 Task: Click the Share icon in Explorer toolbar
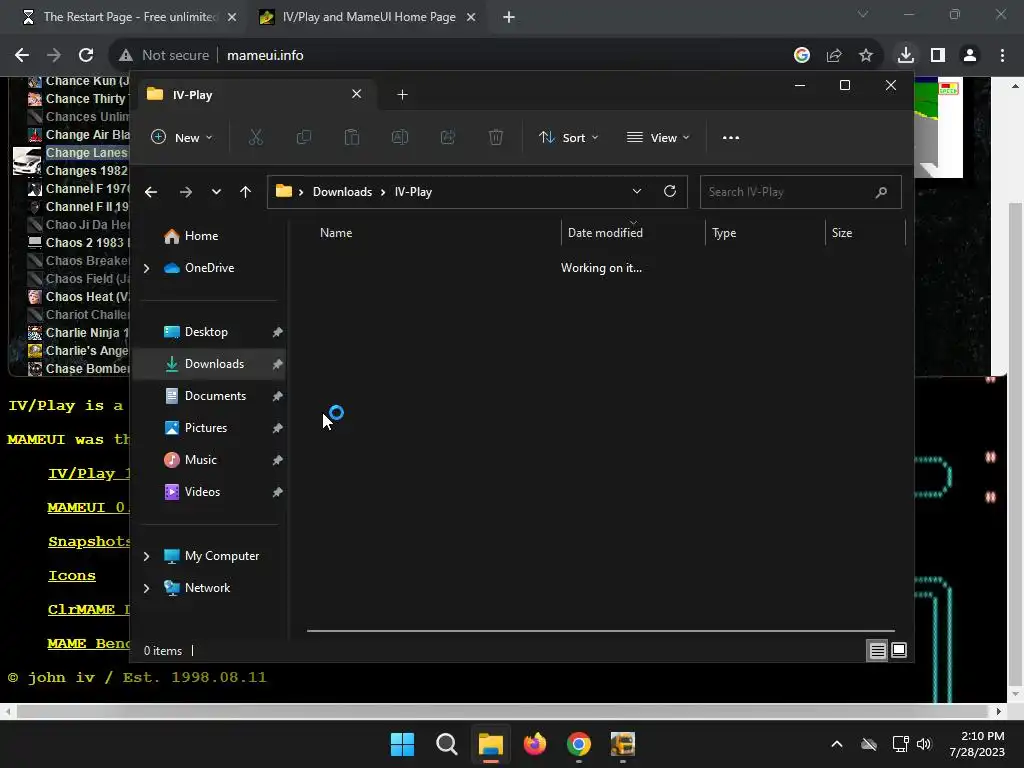(448, 137)
